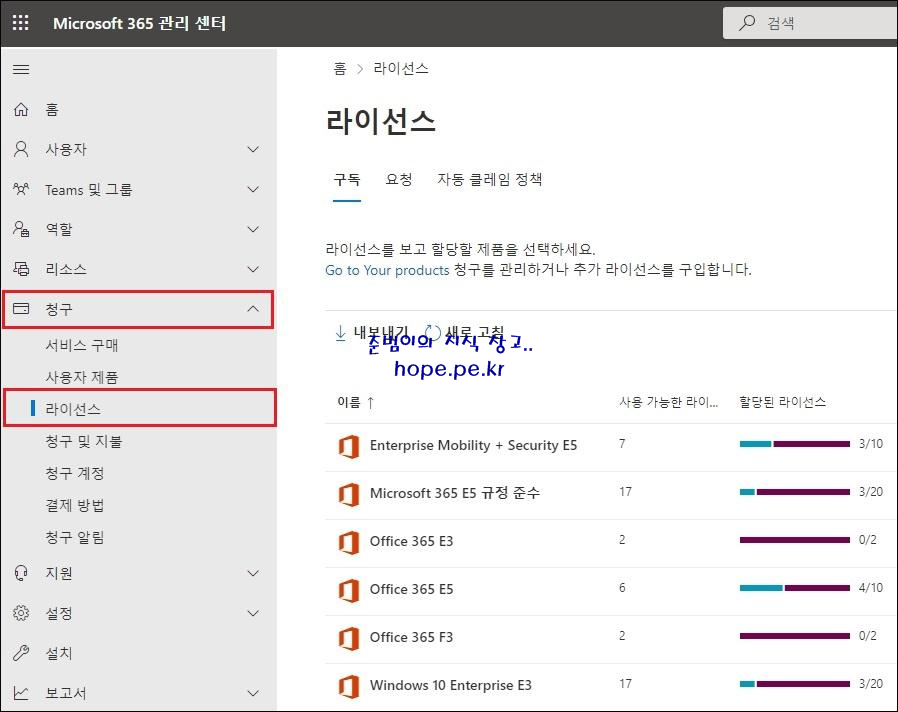Open 서비스 구매 in sidebar
This screenshot has width=898, height=712.
[82, 345]
